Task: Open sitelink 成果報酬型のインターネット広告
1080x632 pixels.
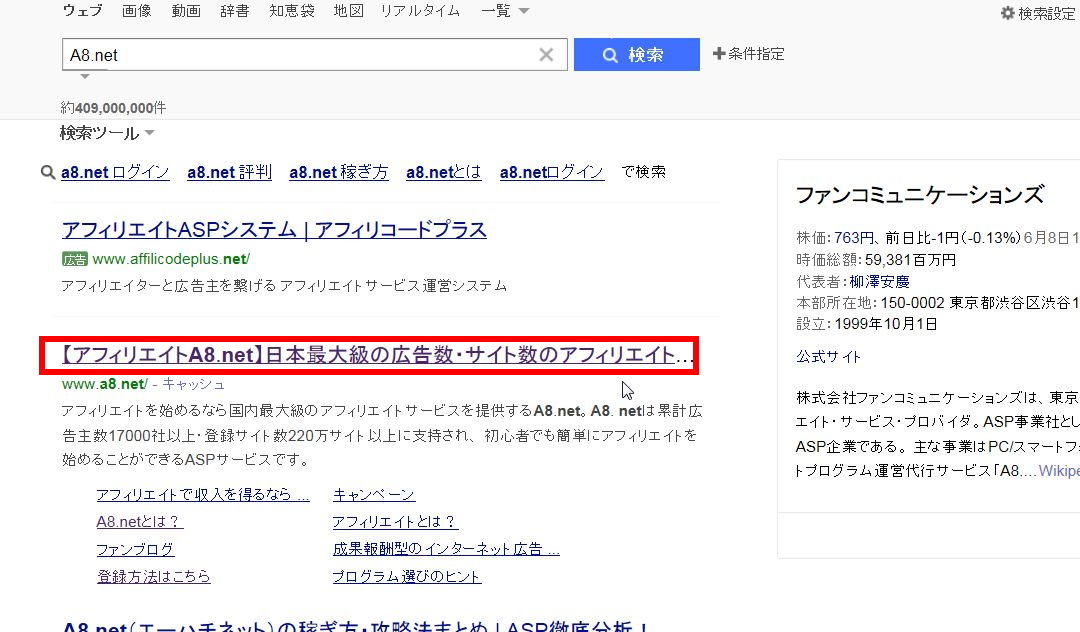Action: [x=446, y=549]
